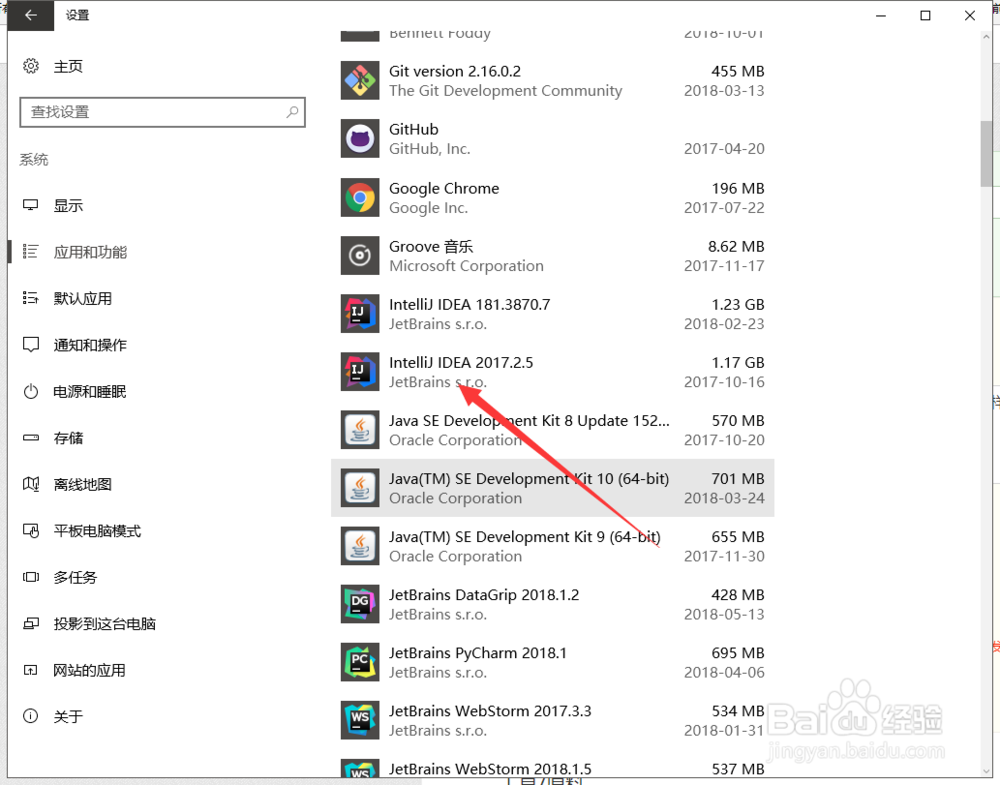Screen dimensions: 1000x785
Task: Select the Groove 音乐 entry name
Action: tap(431, 247)
